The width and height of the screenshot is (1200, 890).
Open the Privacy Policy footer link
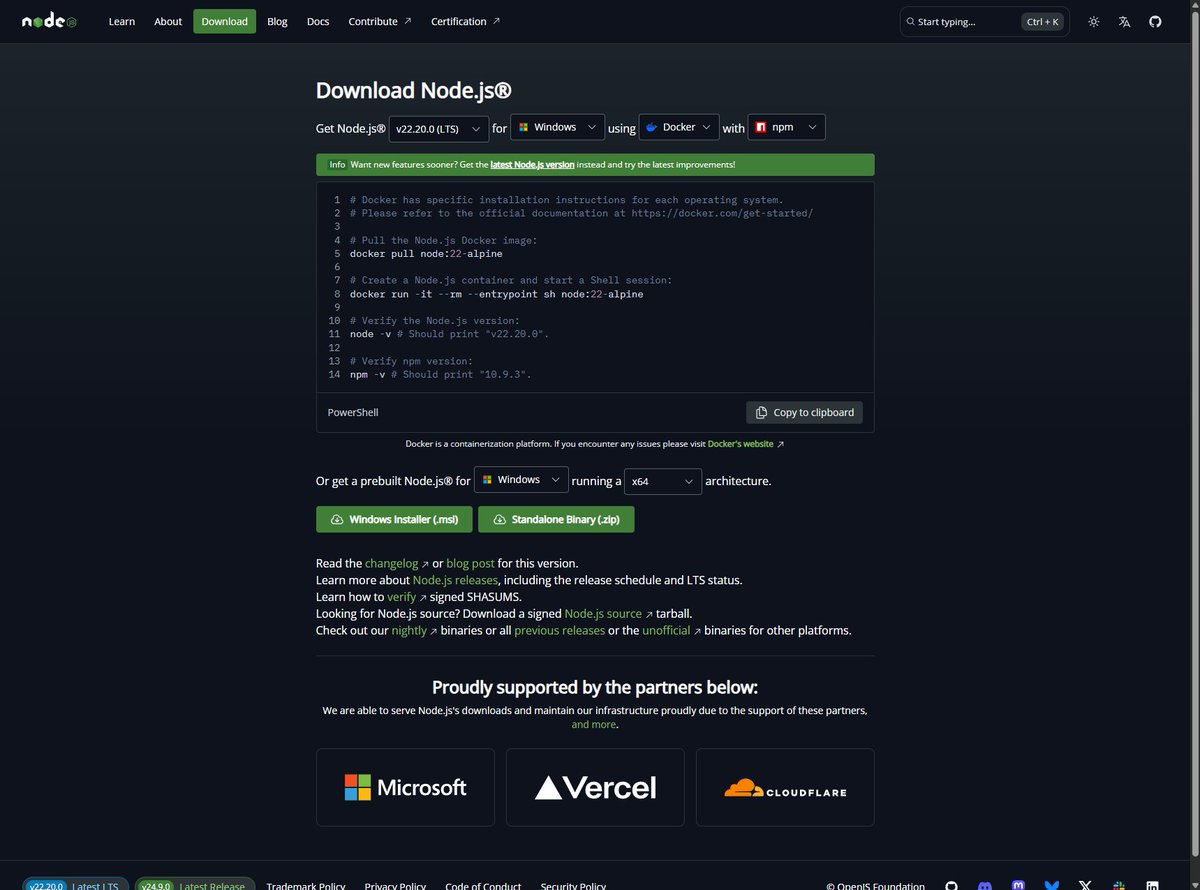click(395, 886)
